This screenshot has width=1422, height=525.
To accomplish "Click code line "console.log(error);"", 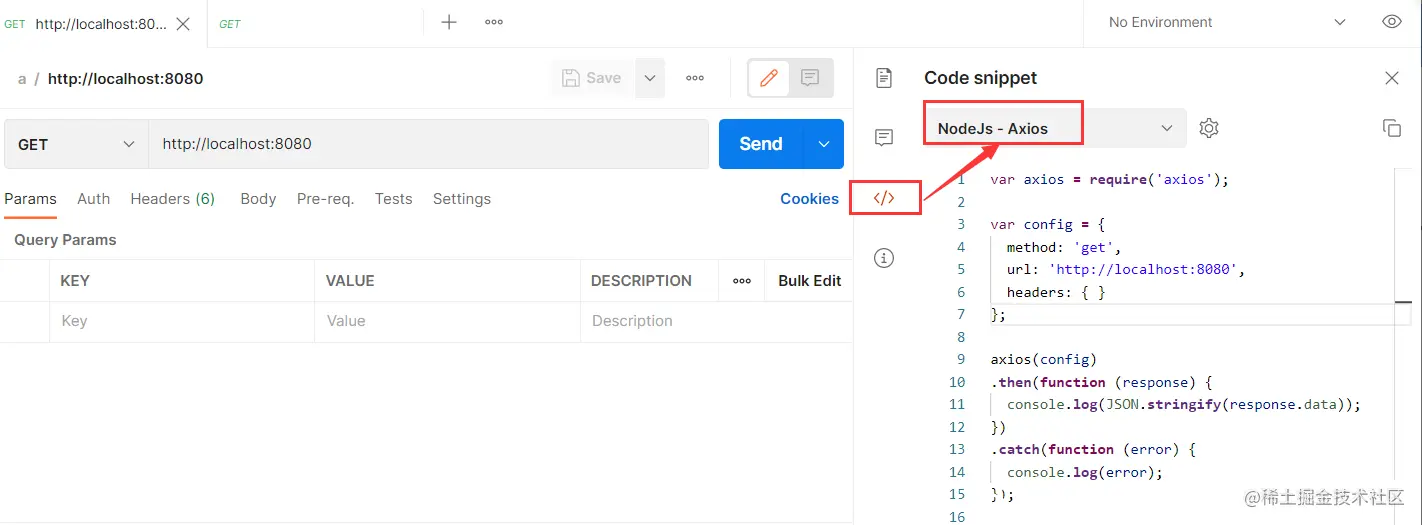I will [x=1085, y=472].
